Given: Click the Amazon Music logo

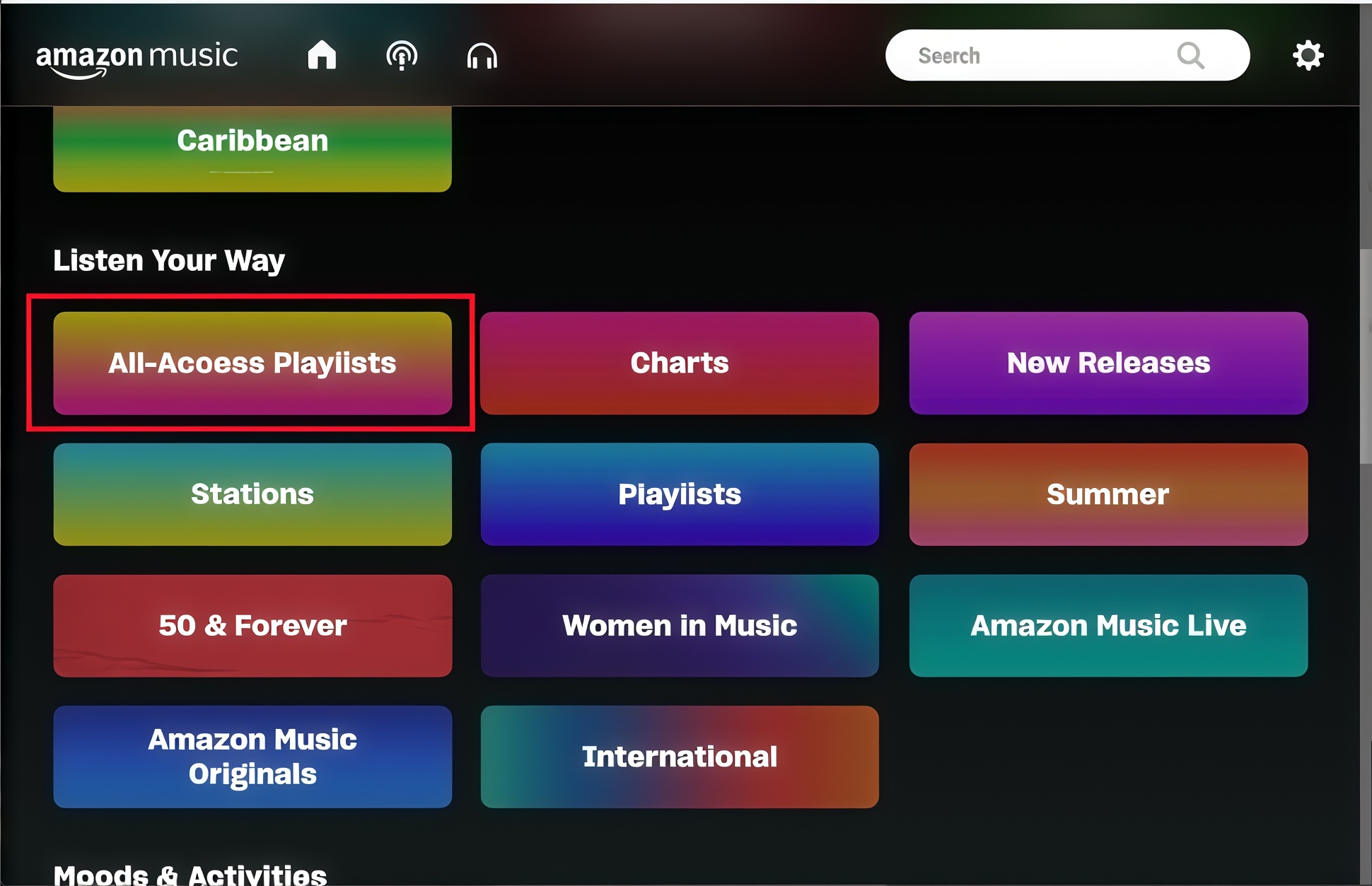Looking at the screenshot, I should (137, 59).
